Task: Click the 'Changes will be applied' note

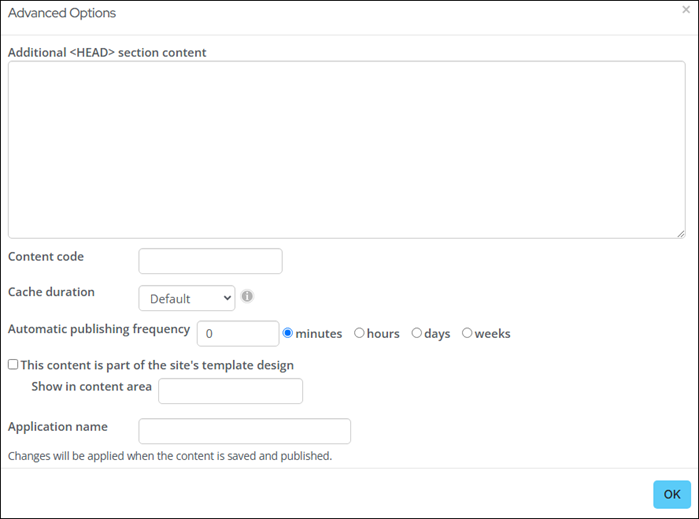Action: (170, 456)
